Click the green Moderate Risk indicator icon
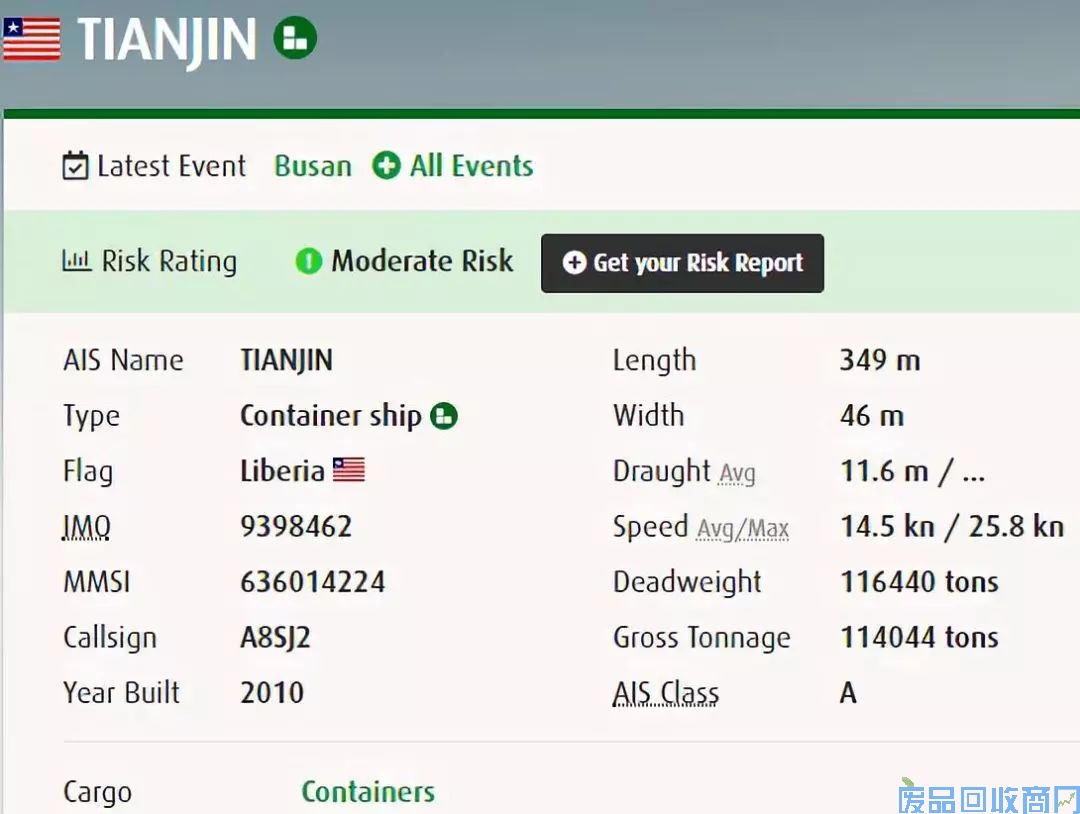Screen dimensions: 1080x814 pyautogui.click(x=309, y=262)
